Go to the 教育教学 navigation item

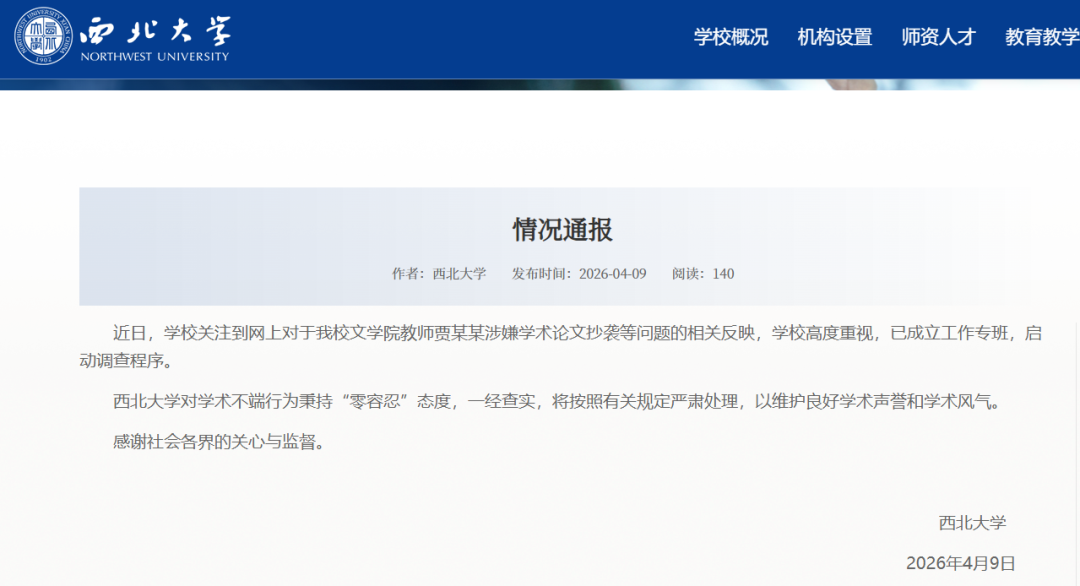[x=1041, y=37]
